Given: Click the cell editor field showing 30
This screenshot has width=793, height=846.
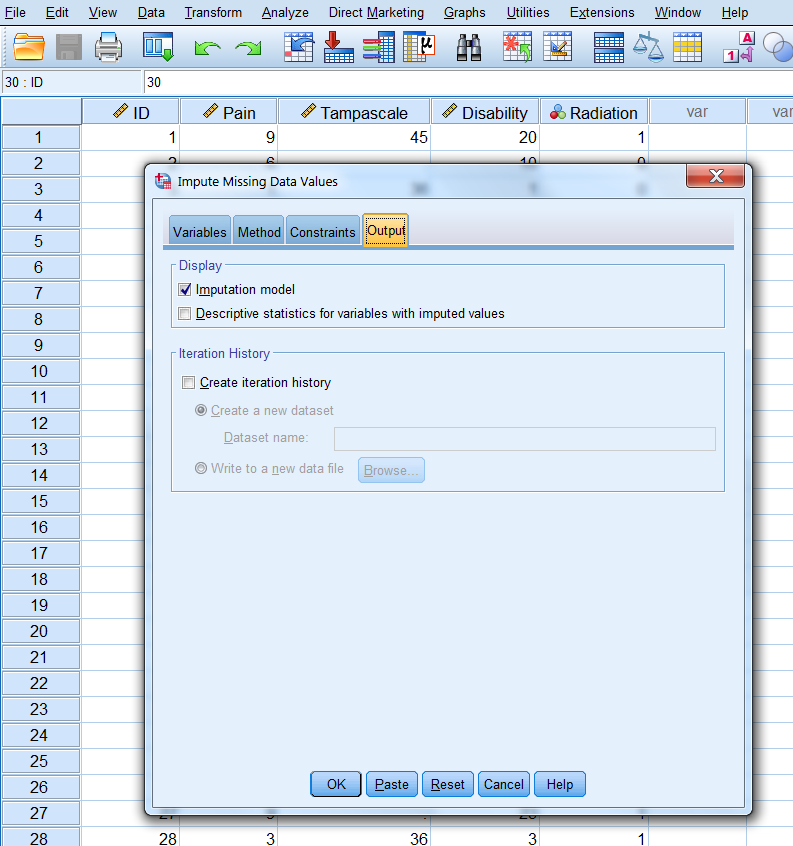Looking at the screenshot, I should [x=468, y=82].
